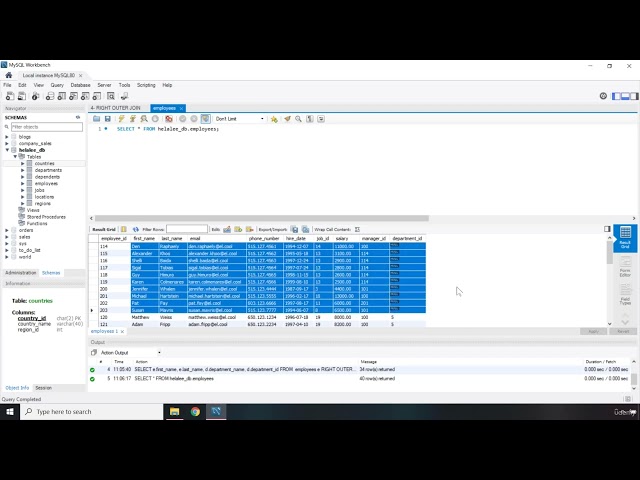Select Stored Procedures in navigator
640x480 pixels.
[x=46, y=217]
